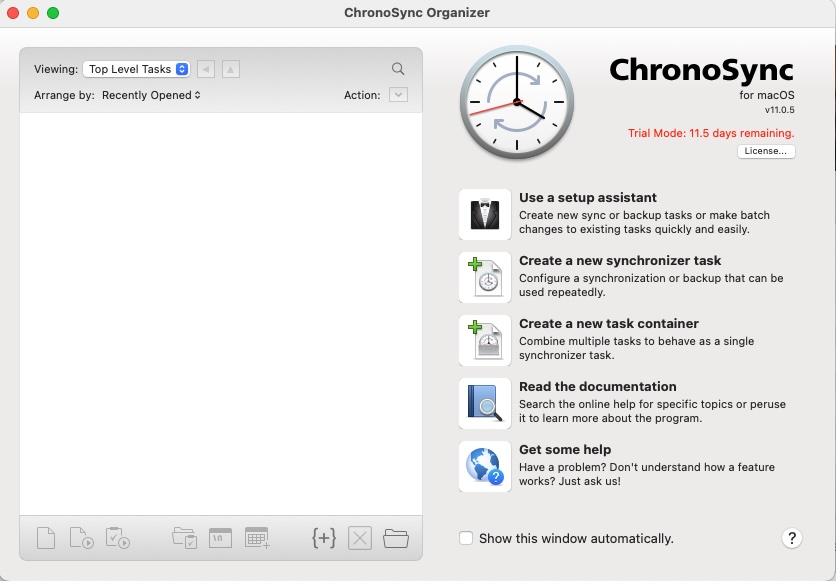Click the back arrow navigation button

point(206,69)
